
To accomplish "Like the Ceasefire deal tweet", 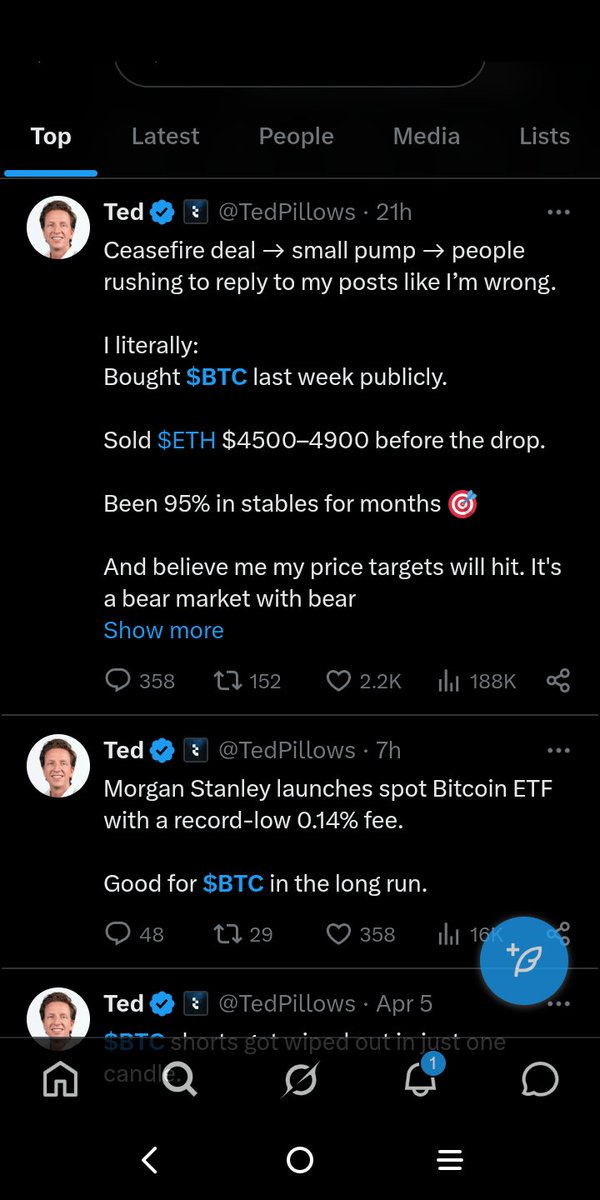I will click(x=340, y=681).
